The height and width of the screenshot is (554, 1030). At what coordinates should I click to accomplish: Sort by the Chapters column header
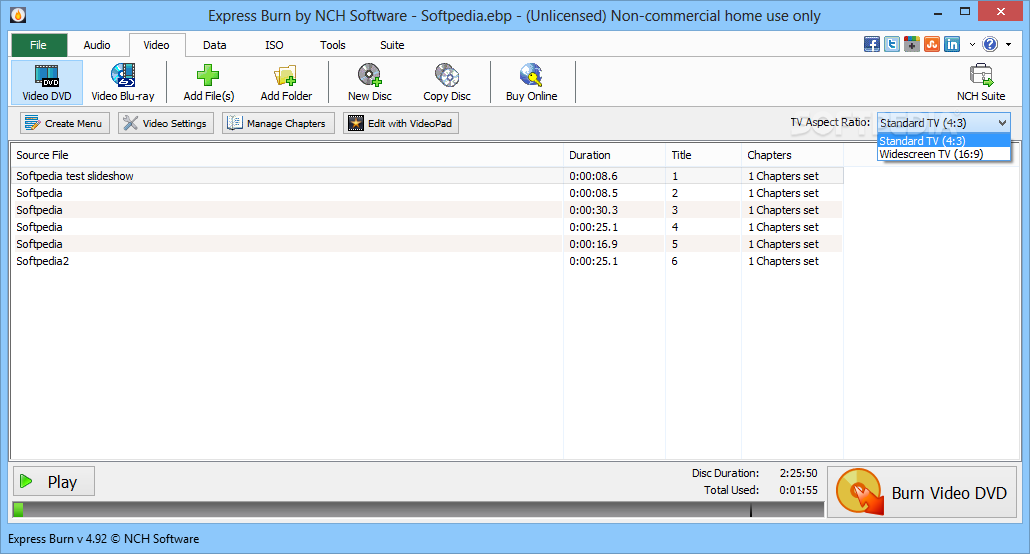[x=792, y=155]
